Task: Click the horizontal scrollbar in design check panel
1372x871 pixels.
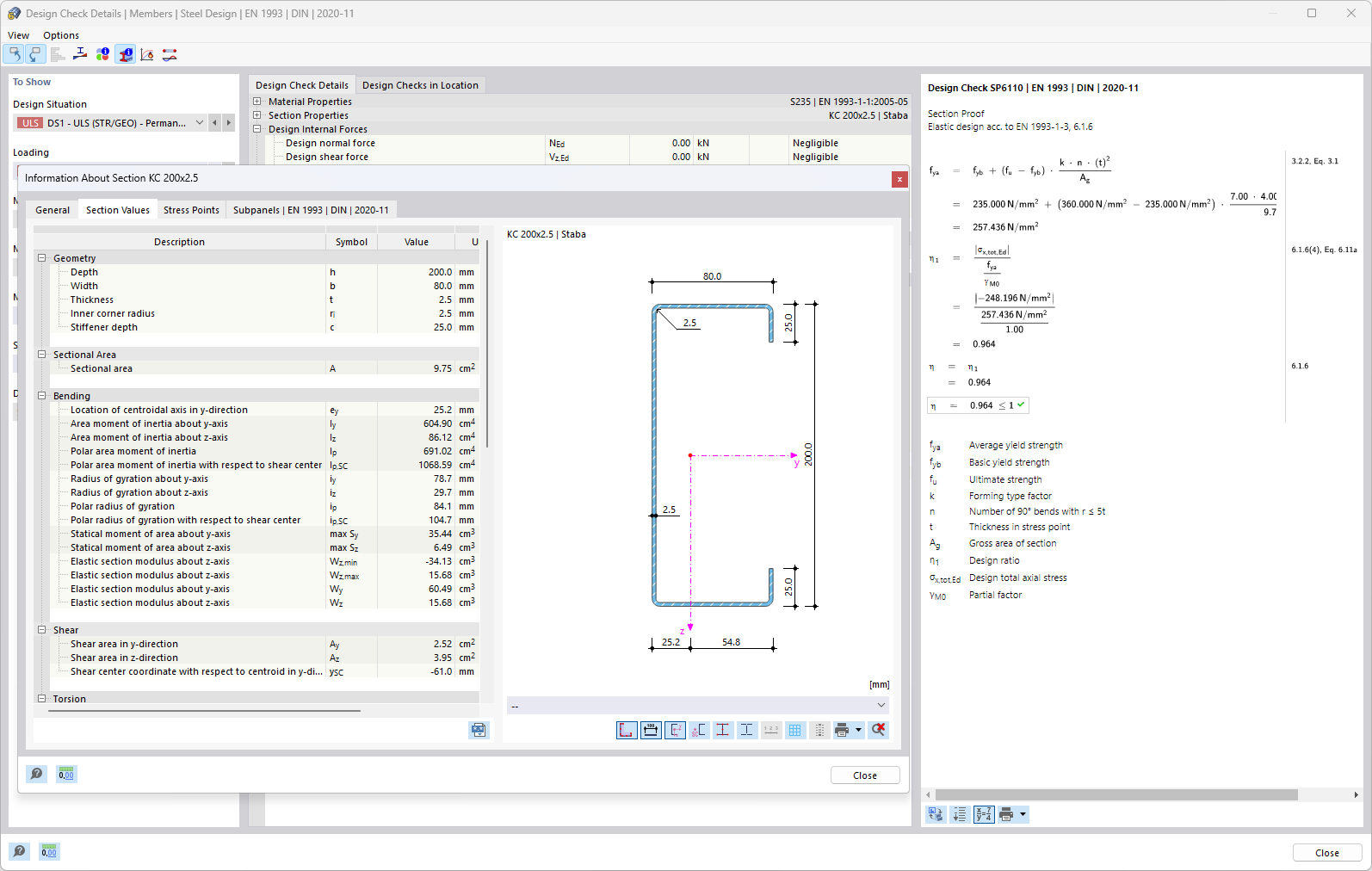Action: click(x=1116, y=795)
